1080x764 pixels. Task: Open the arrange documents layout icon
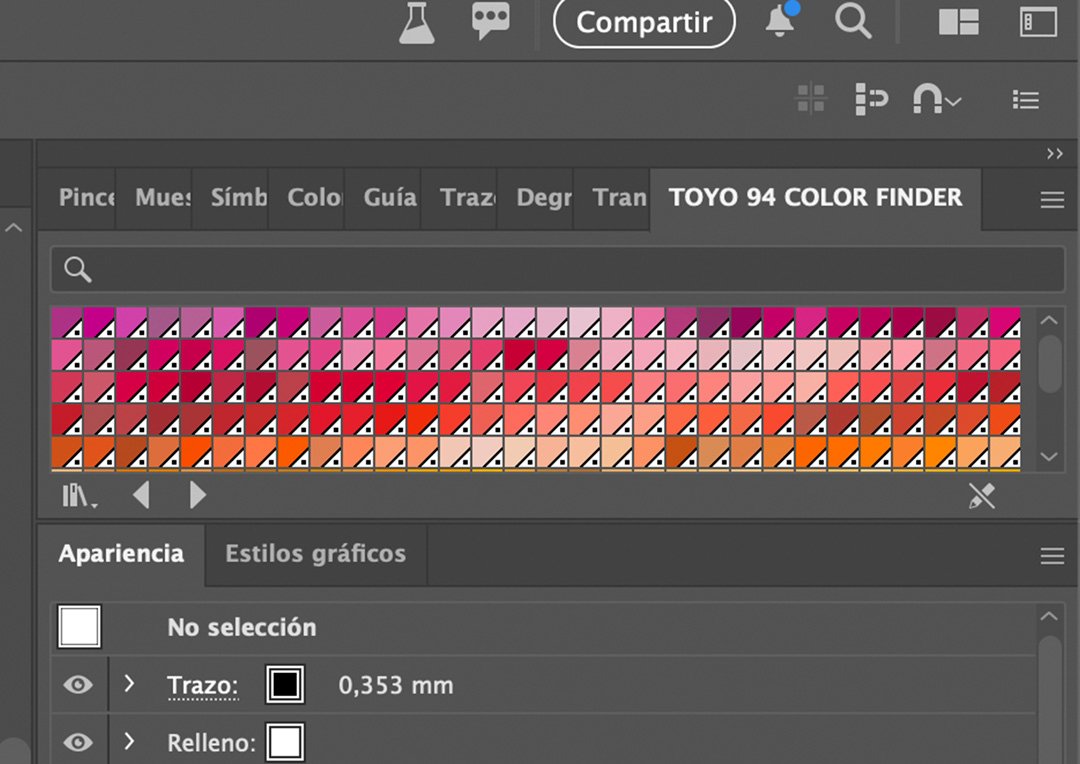(958, 22)
